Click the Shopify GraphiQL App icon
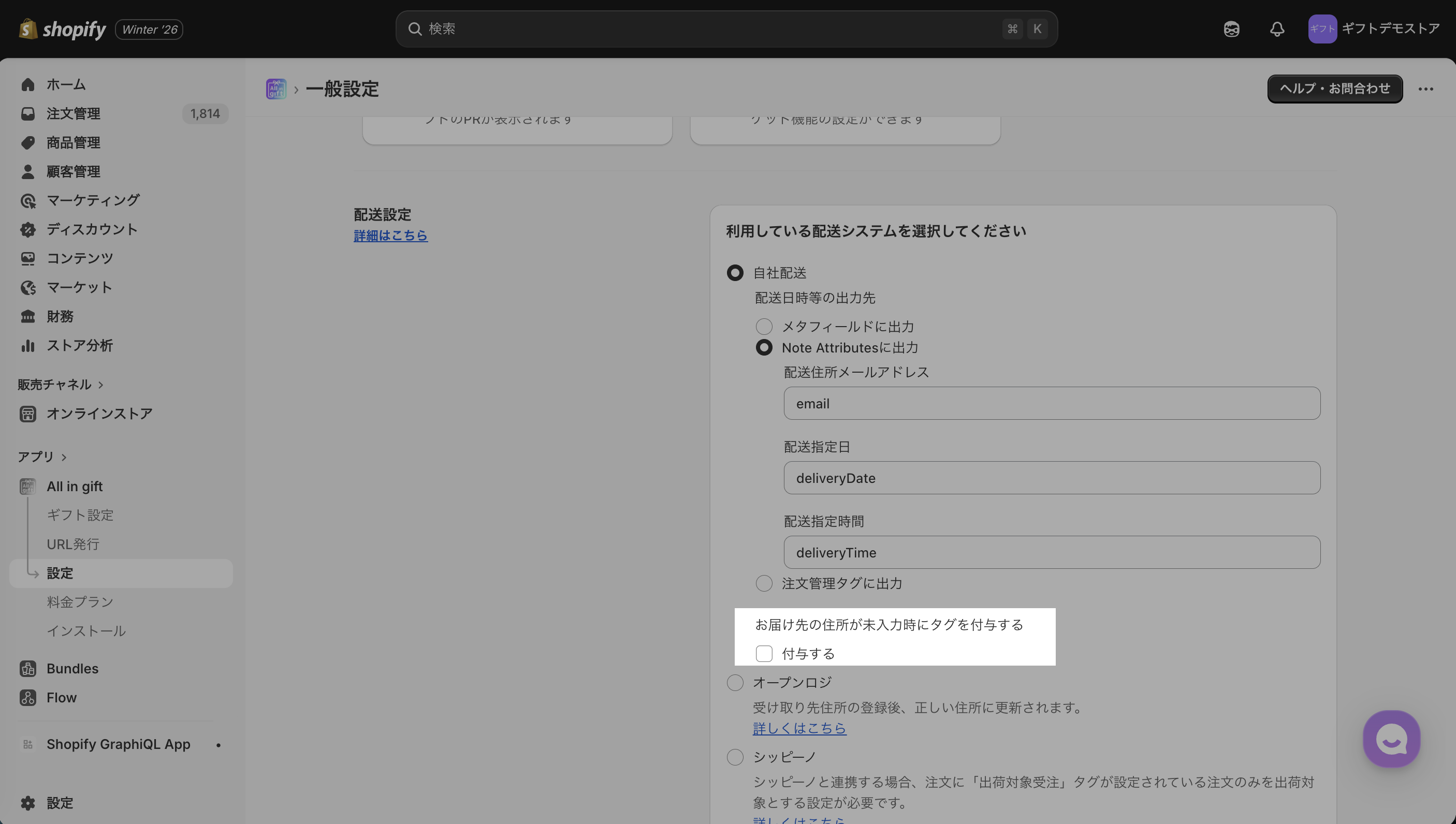The image size is (1456, 824). point(28,744)
